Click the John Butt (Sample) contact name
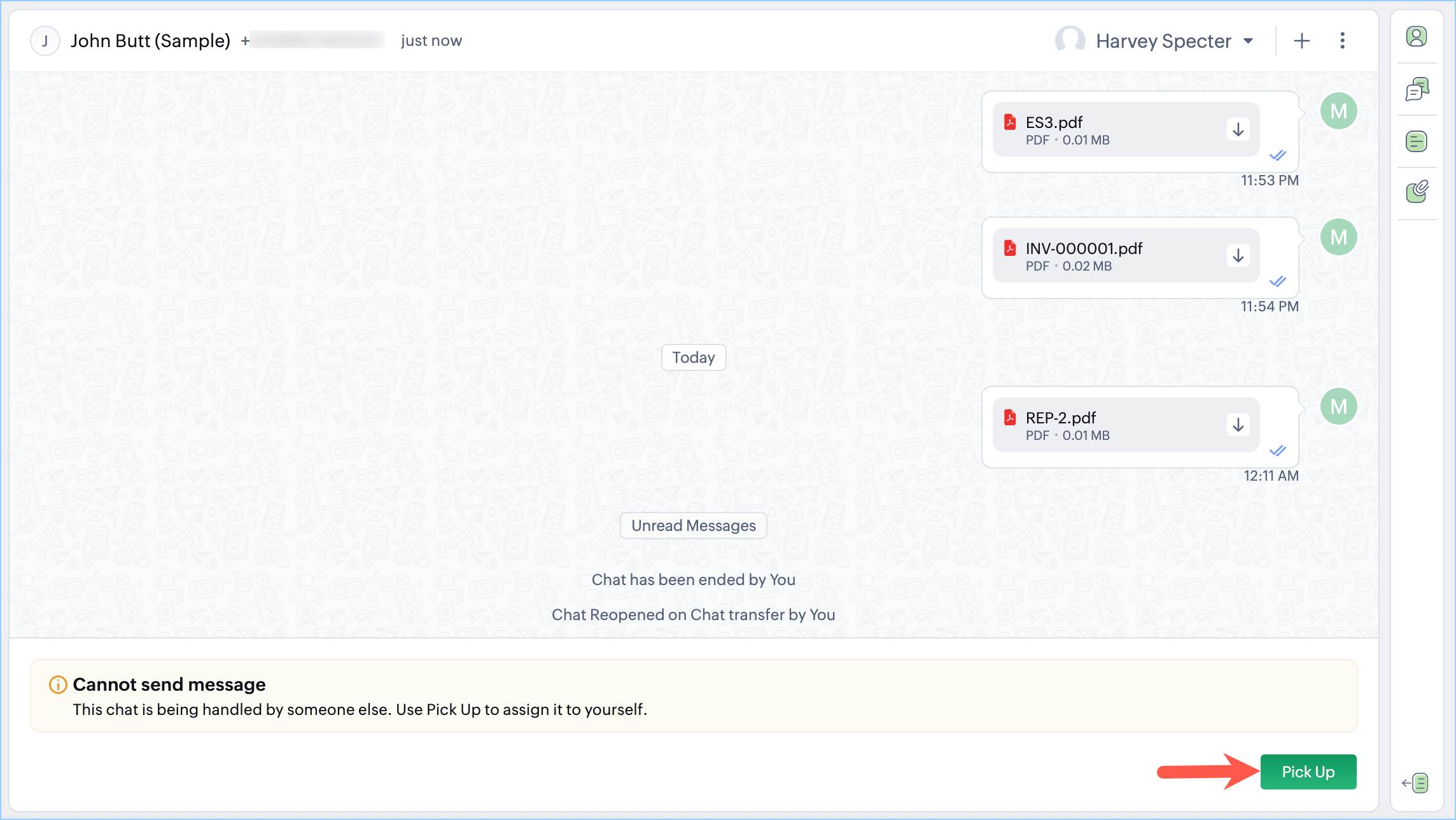The image size is (1456, 820). [x=150, y=41]
